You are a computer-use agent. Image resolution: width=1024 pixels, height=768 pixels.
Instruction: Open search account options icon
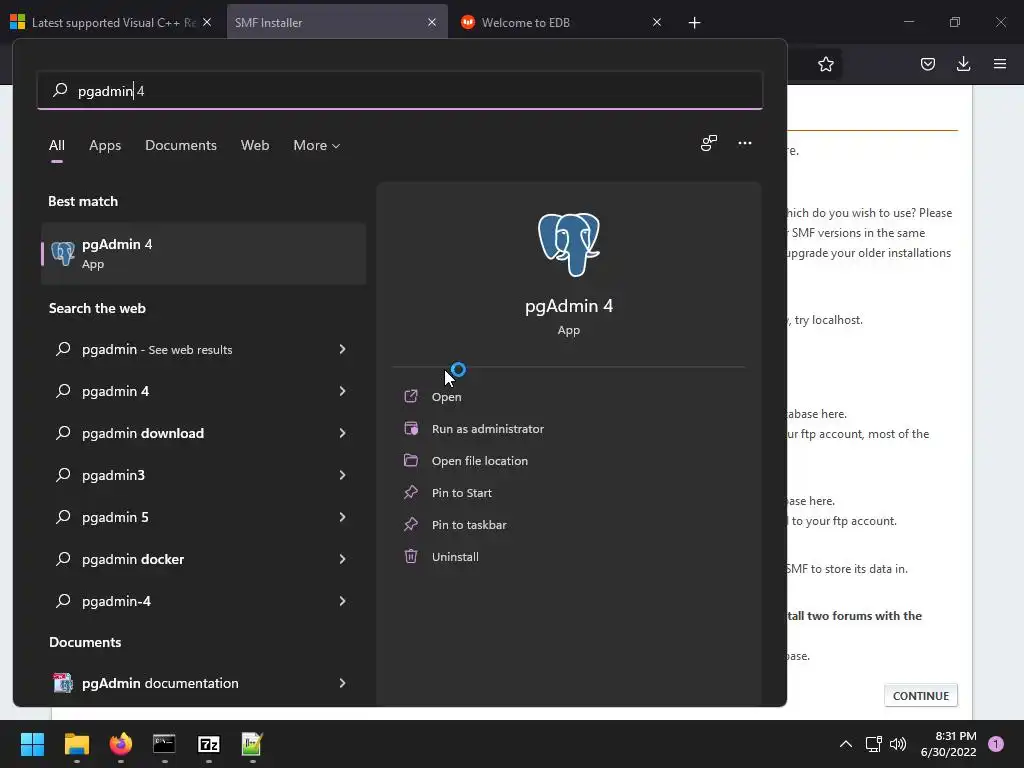click(x=709, y=143)
